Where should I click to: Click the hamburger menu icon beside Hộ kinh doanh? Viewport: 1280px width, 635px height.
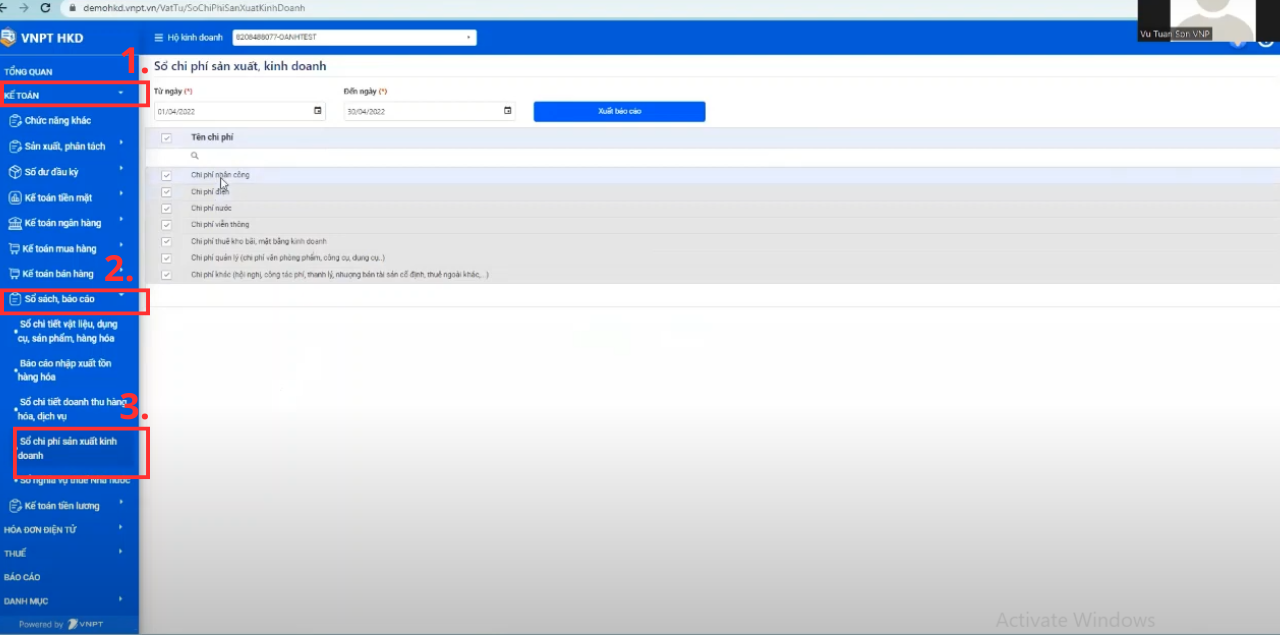tap(158, 38)
